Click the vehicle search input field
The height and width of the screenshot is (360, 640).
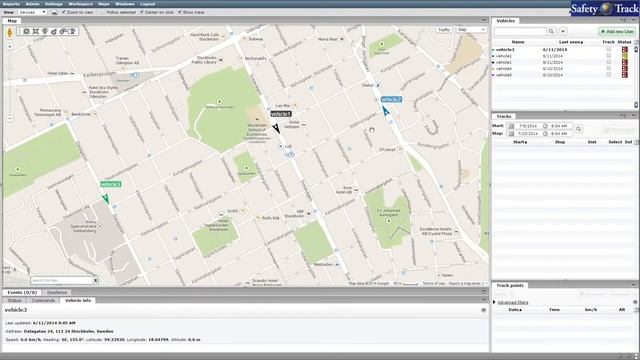pos(520,31)
